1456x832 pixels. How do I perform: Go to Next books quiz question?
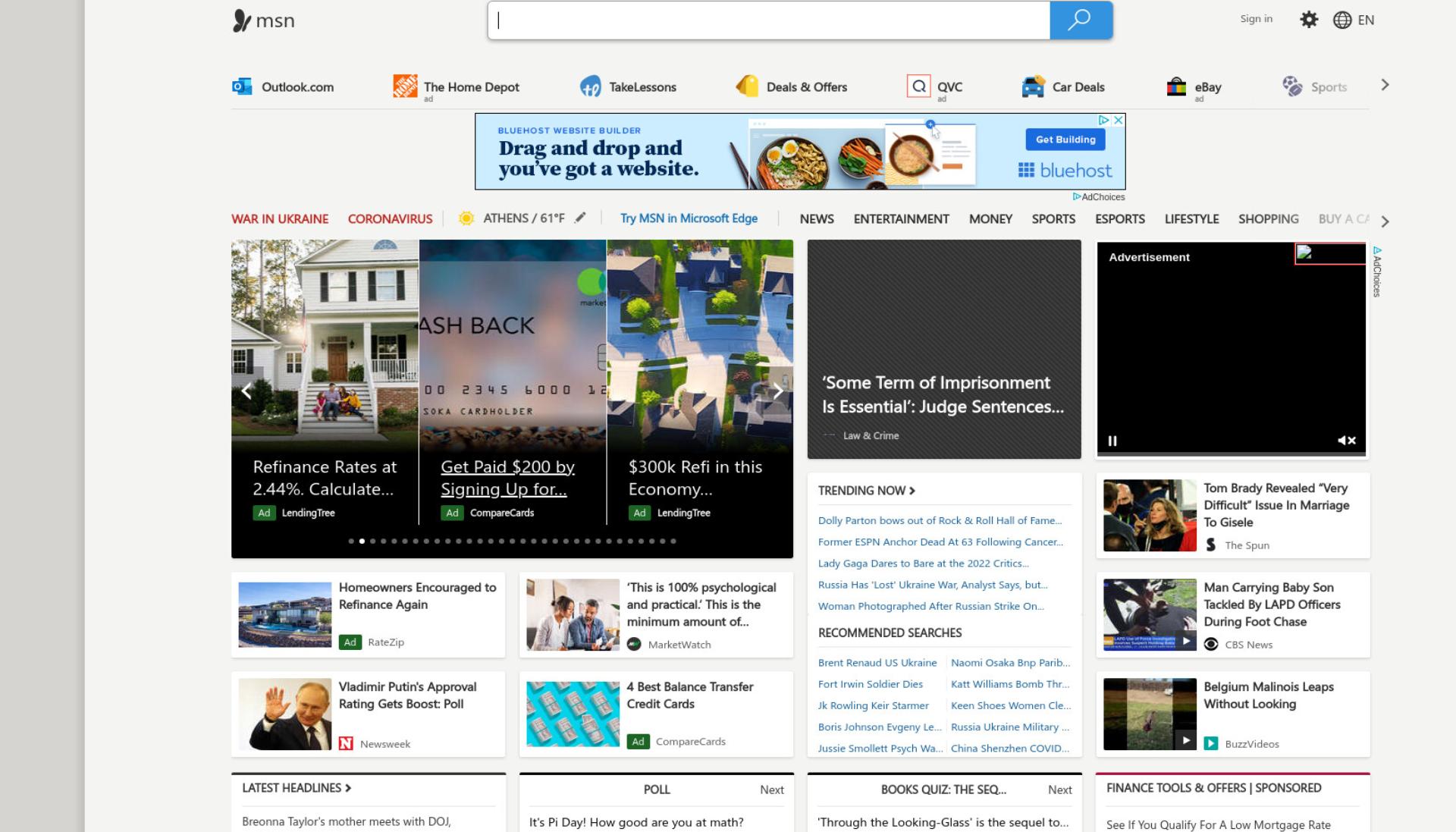[1059, 790]
